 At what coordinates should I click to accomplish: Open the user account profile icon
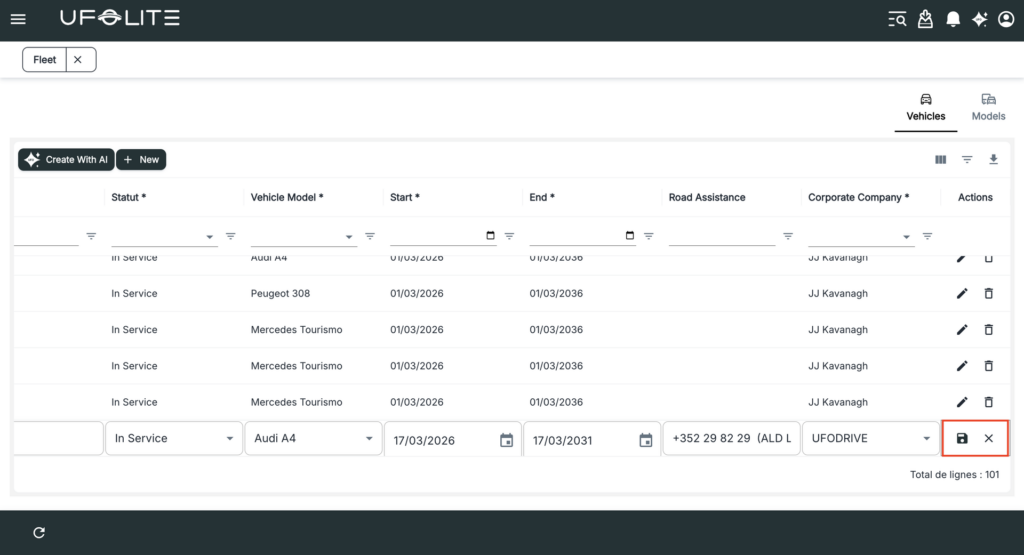click(x=1006, y=19)
